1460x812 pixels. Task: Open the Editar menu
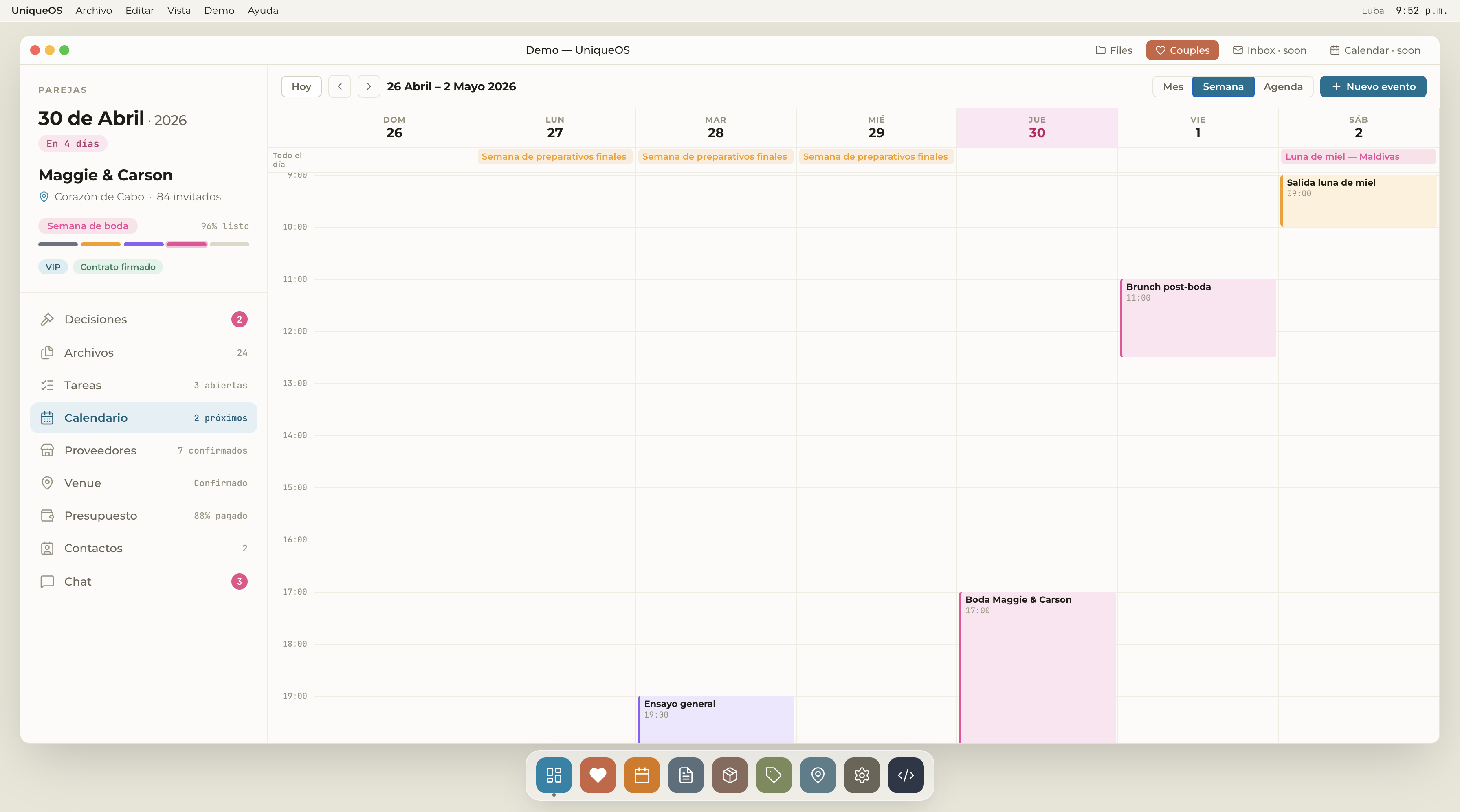click(x=139, y=10)
